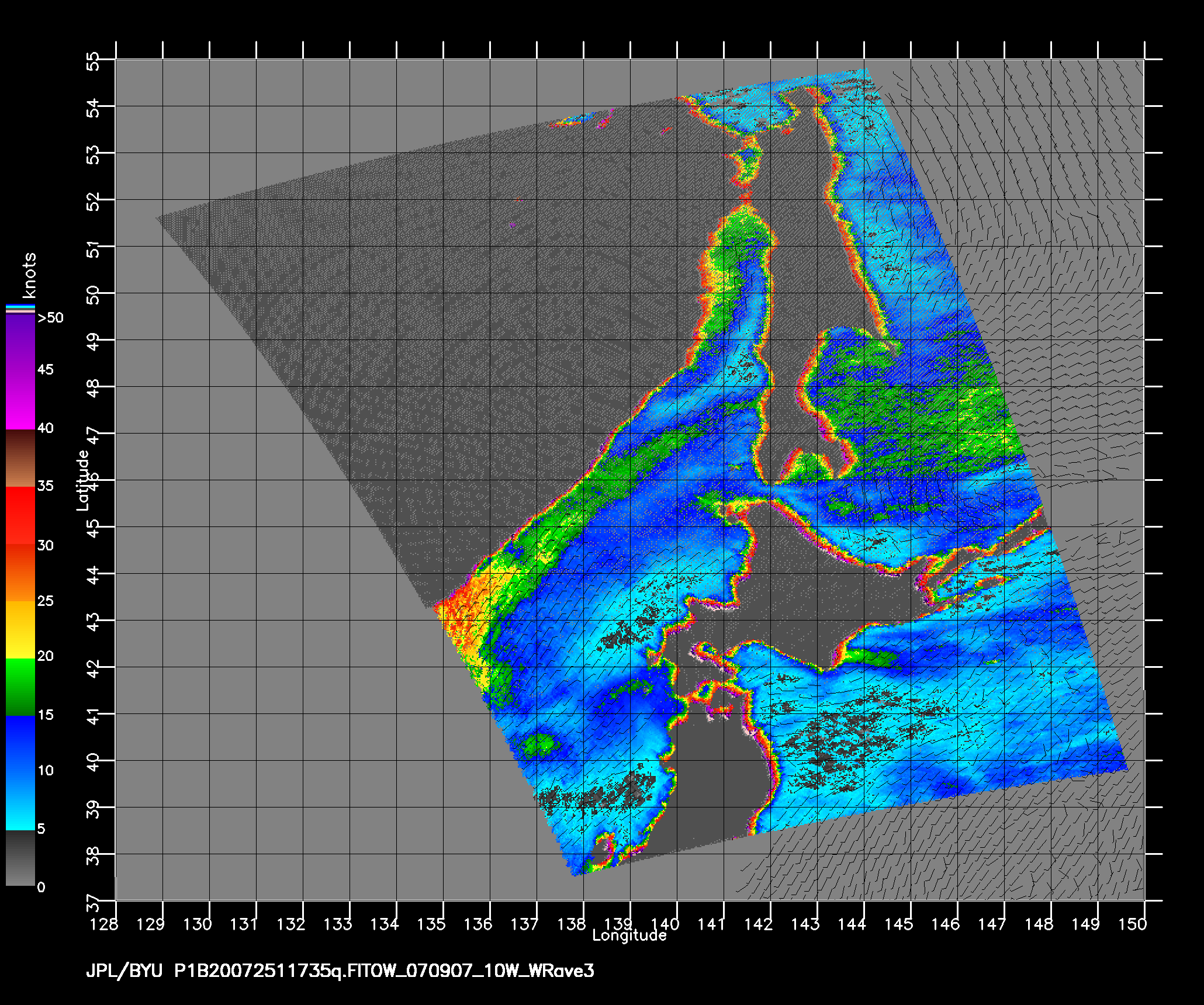1204x1005 pixels.
Task: Click the latitude tick label '55'
Action: pyautogui.click(x=93, y=61)
